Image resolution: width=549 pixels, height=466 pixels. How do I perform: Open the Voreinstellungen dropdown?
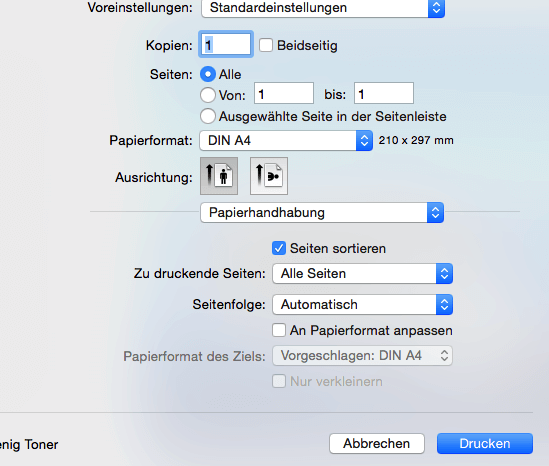pos(323,8)
